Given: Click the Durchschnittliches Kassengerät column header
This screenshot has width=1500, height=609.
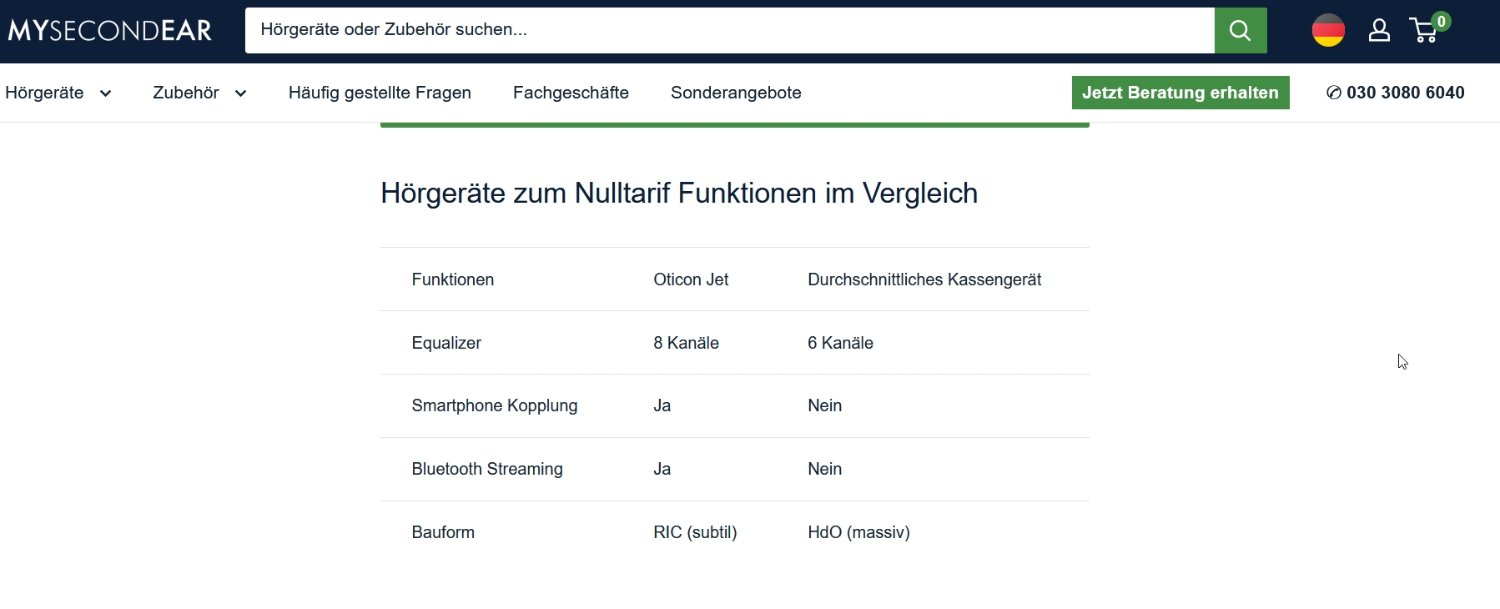Looking at the screenshot, I should pos(924,280).
